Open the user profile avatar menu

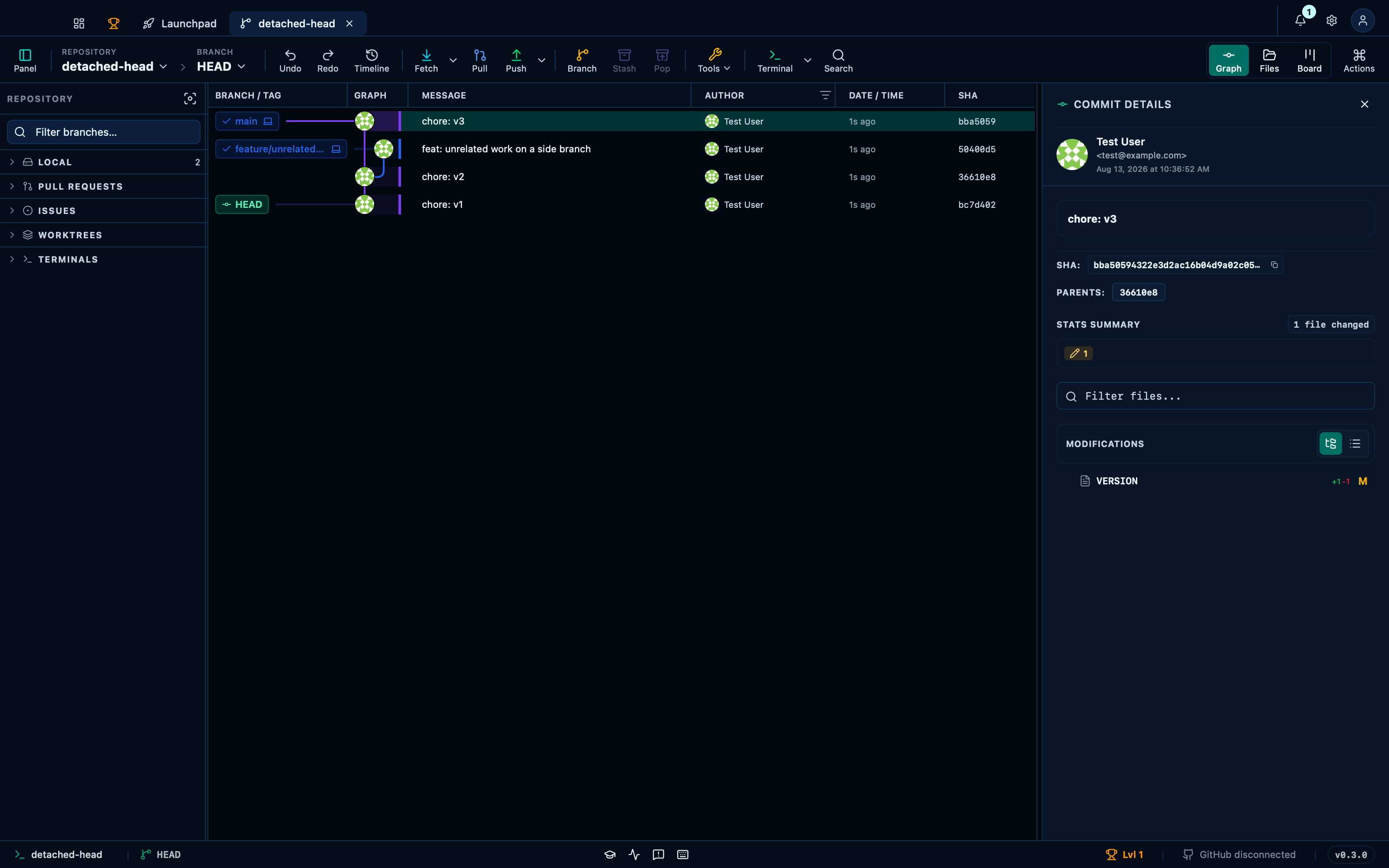pyautogui.click(x=1363, y=21)
